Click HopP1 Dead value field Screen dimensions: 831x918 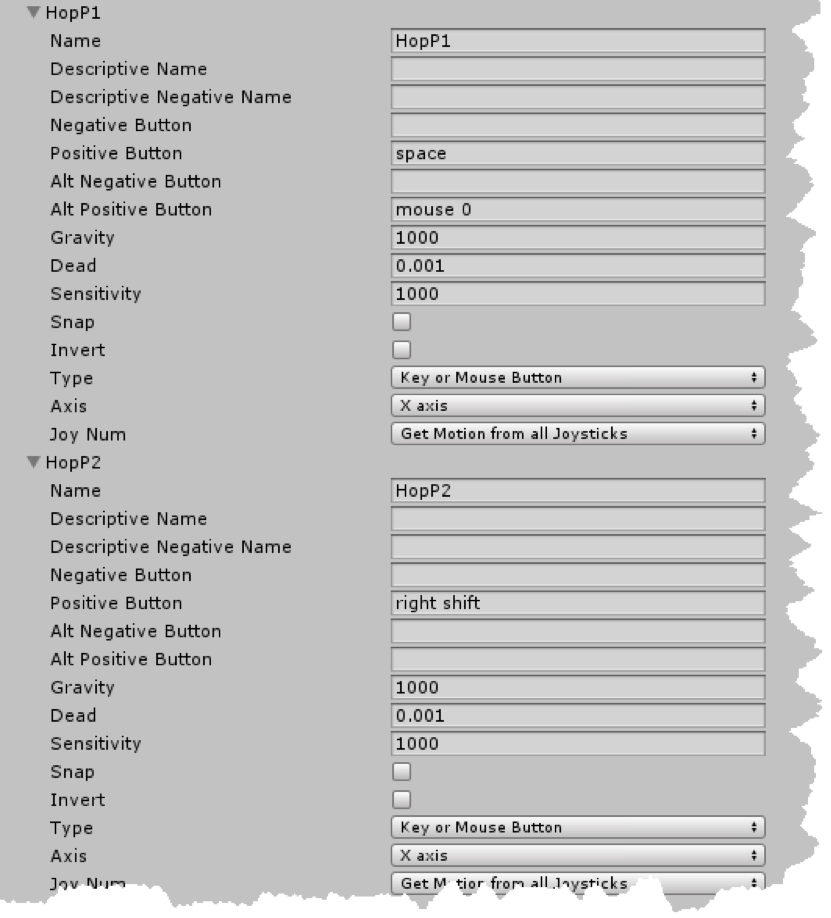click(x=578, y=265)
